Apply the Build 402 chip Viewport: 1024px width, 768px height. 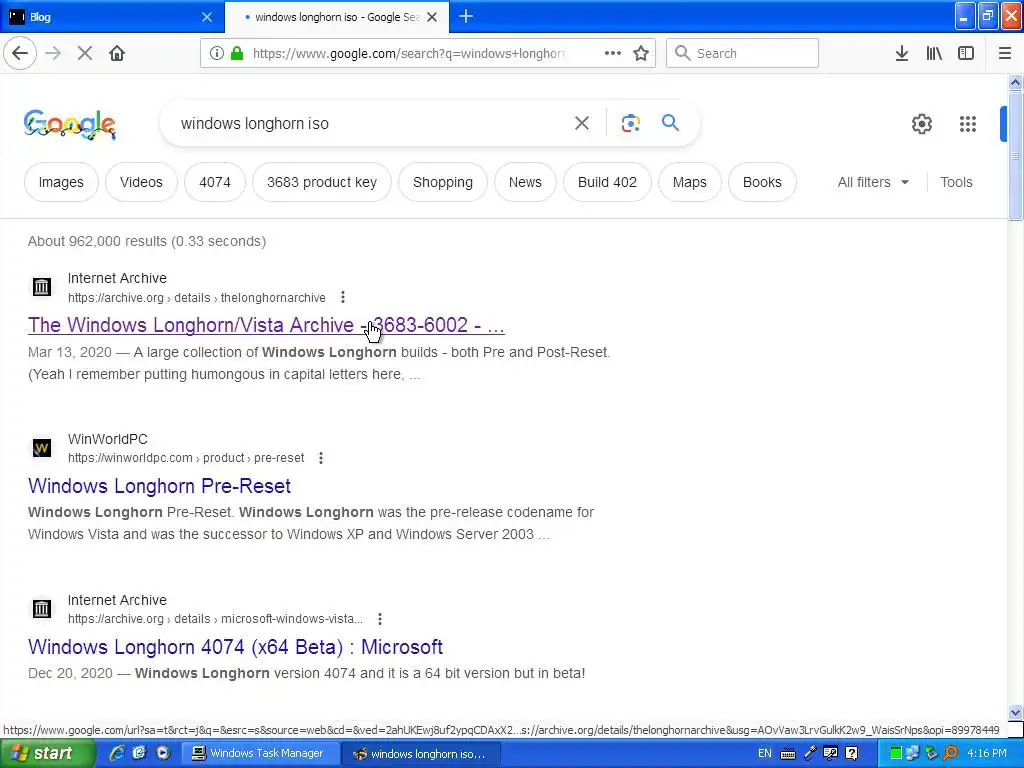[607, 182]
